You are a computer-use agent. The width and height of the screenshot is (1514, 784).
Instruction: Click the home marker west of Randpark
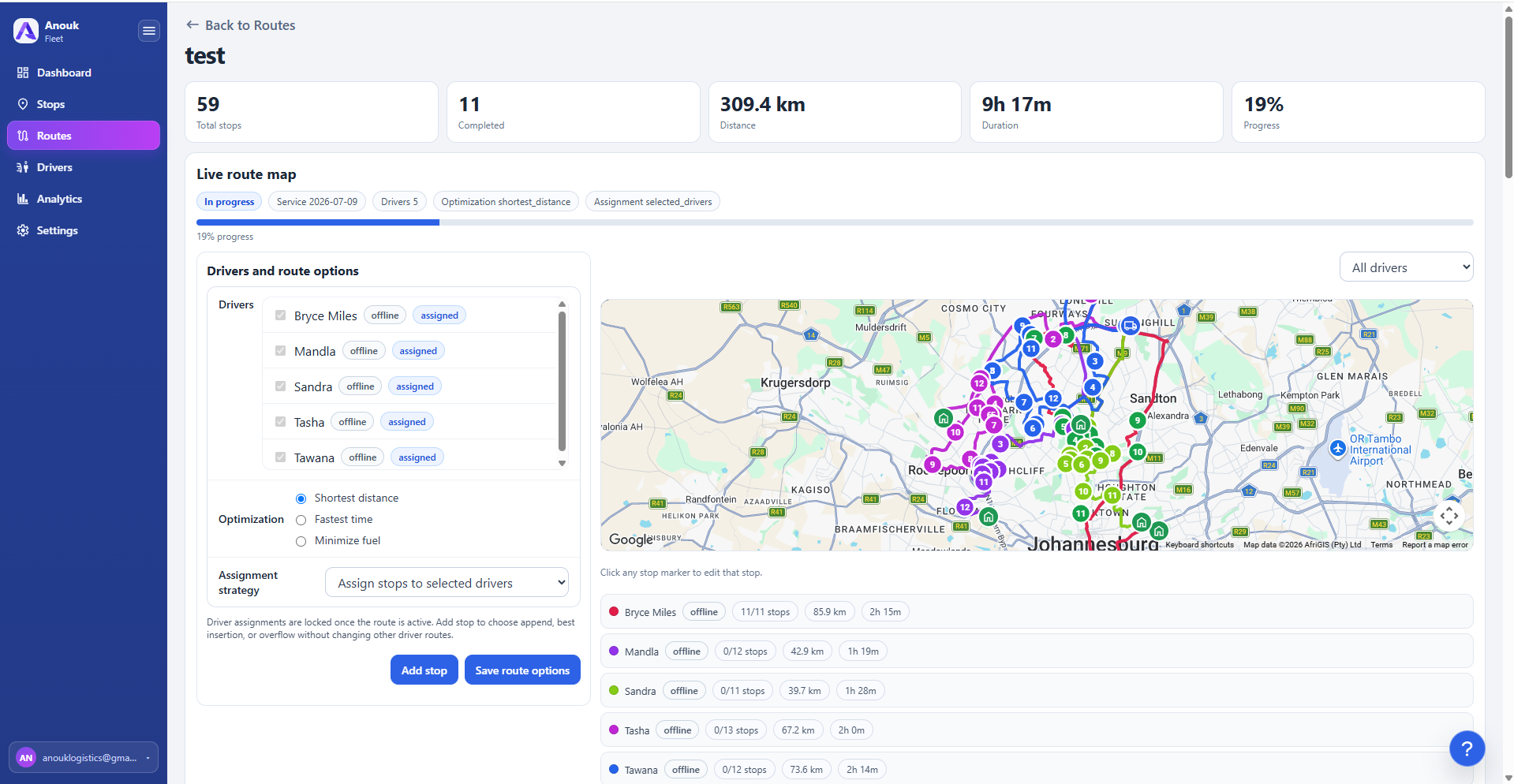(944, 418)
